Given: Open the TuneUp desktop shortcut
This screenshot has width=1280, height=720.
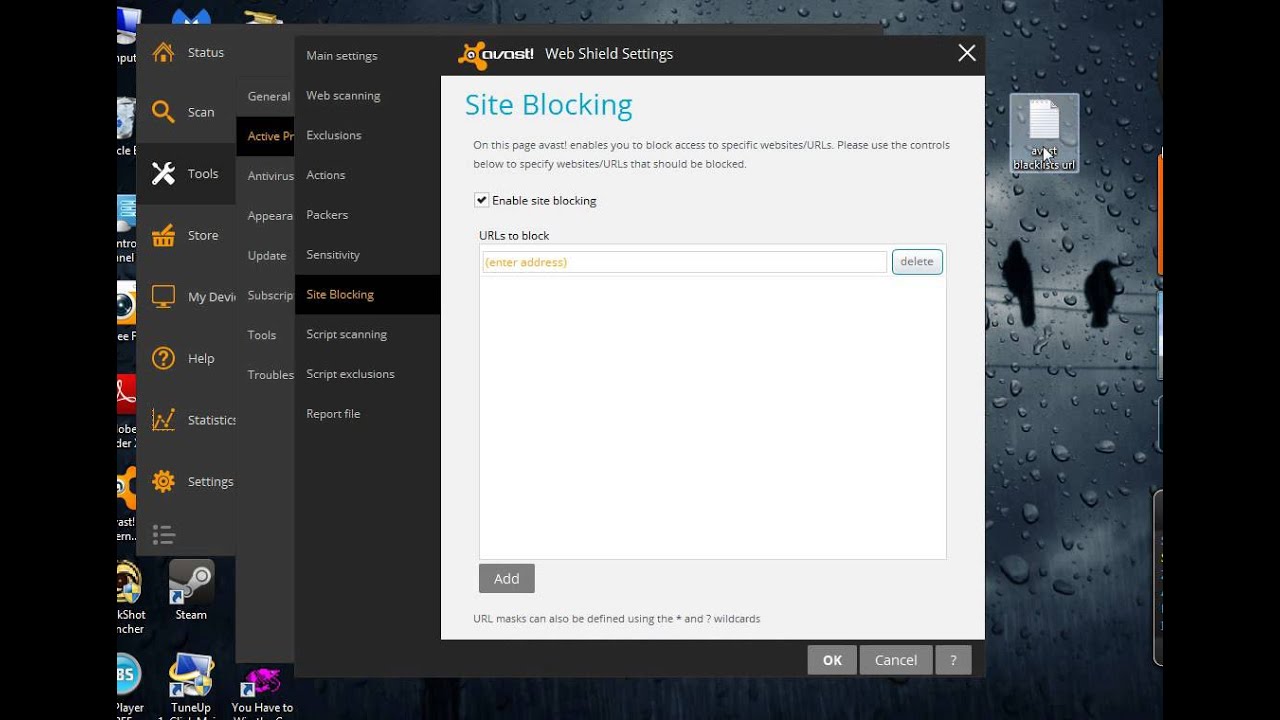Looking at the screenshot, I should point(191,685).
